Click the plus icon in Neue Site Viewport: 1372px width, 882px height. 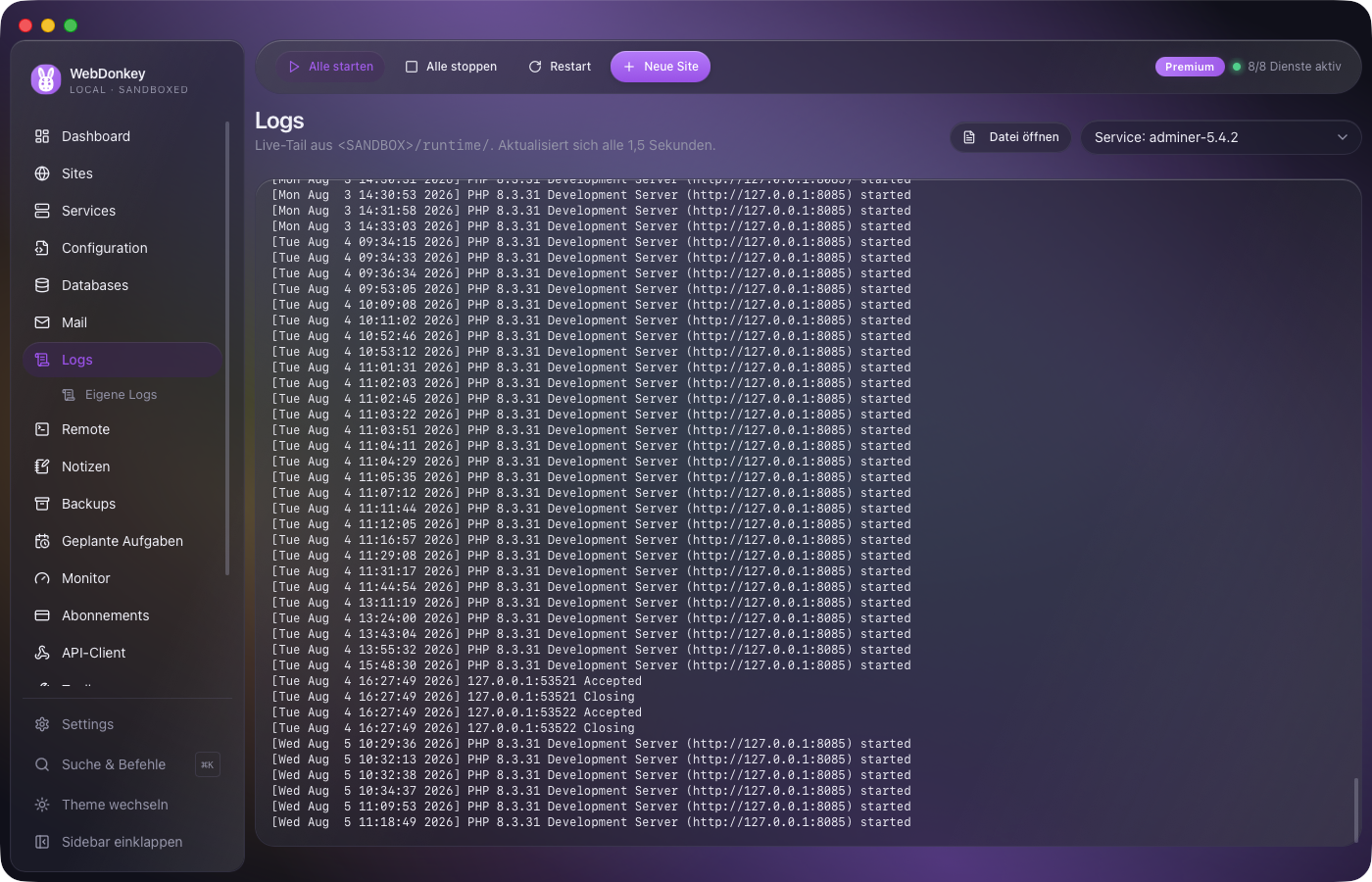coord(629,67)
